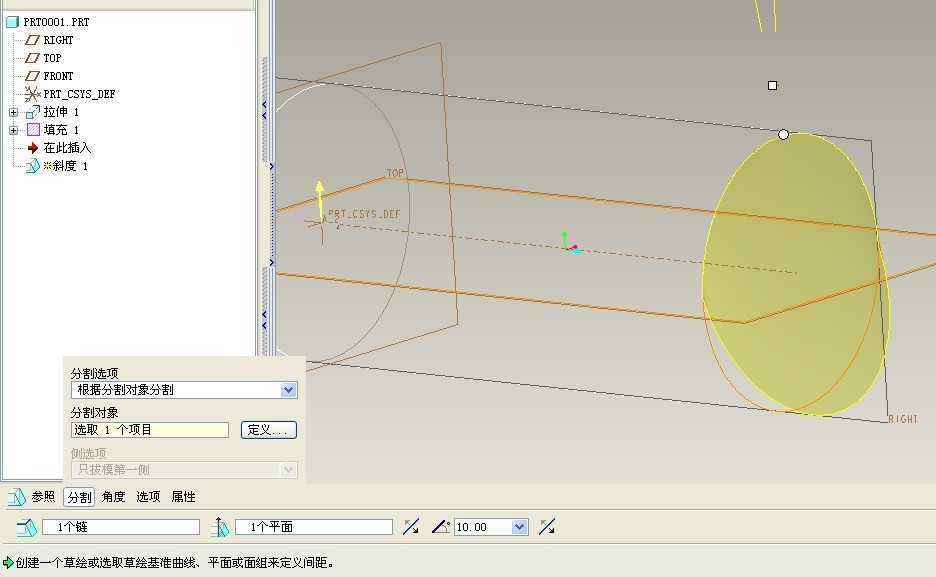The height and width of the screenshot is (577, 936).
Task: Click the yellow direction arrow in viewport
Action: coord(320,200)
